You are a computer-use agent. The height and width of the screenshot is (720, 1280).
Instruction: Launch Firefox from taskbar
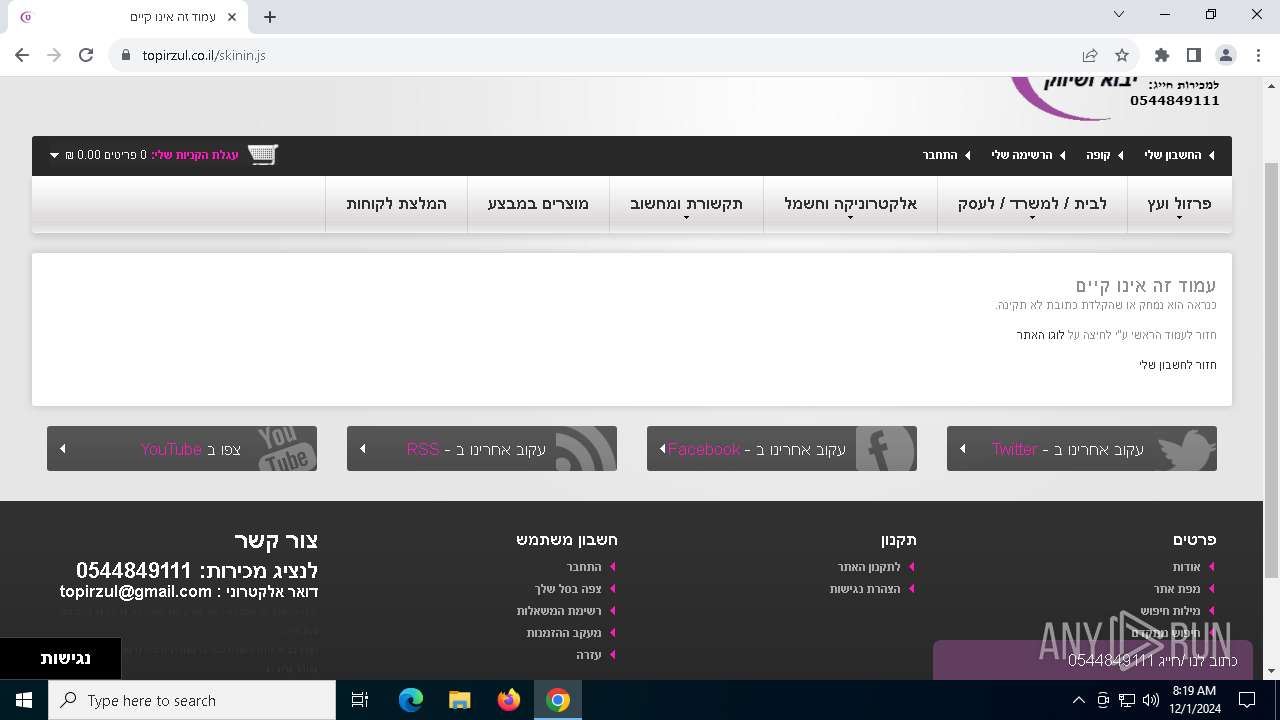[x=509, y=700]
